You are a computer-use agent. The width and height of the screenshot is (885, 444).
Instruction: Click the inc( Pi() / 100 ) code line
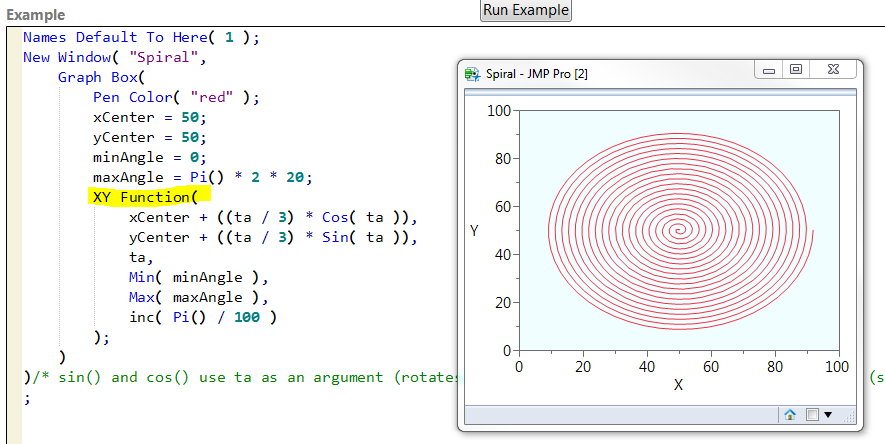tap(203, 318)
